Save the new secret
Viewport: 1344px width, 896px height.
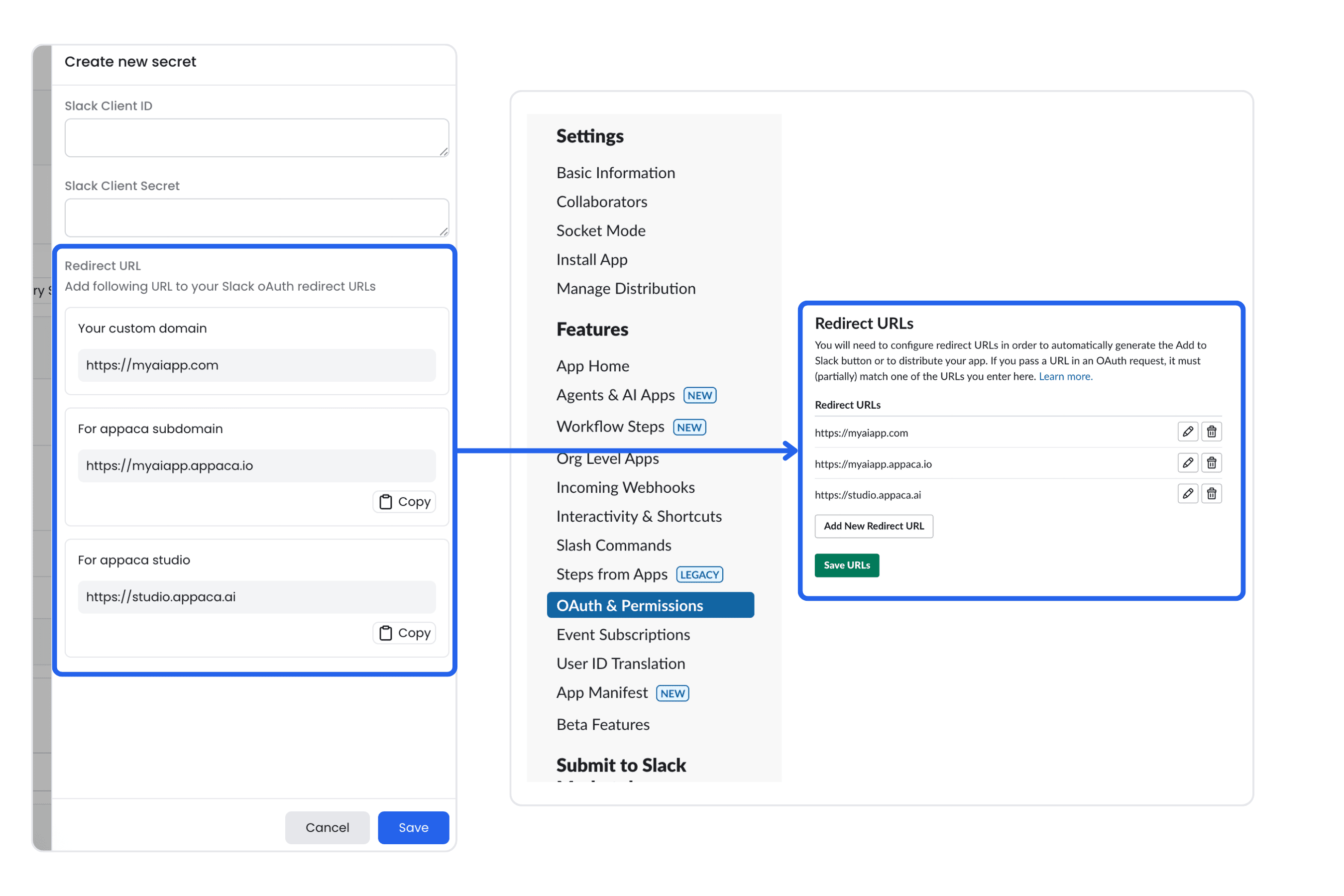click(x=413, y=827)
